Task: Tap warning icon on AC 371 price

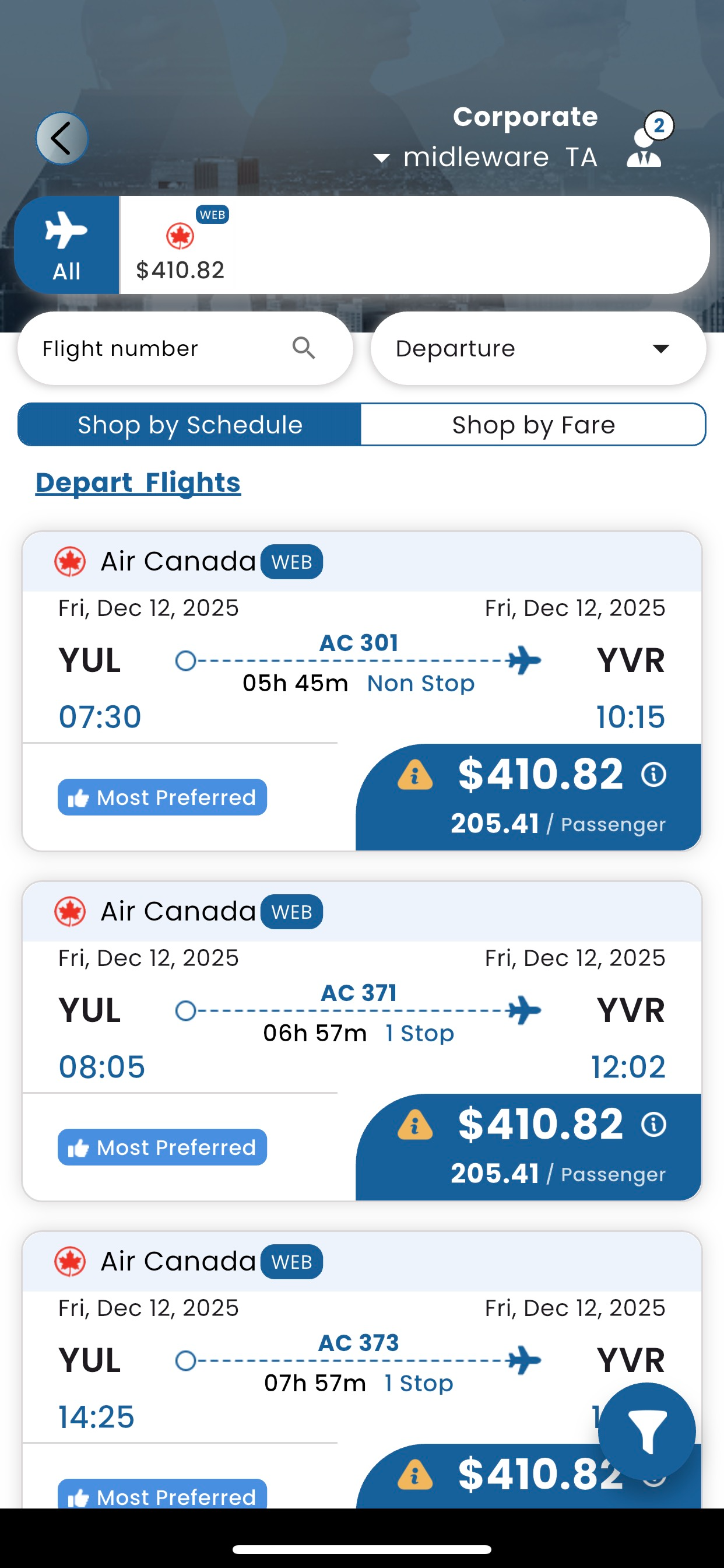Action: tap(415, 1125)
